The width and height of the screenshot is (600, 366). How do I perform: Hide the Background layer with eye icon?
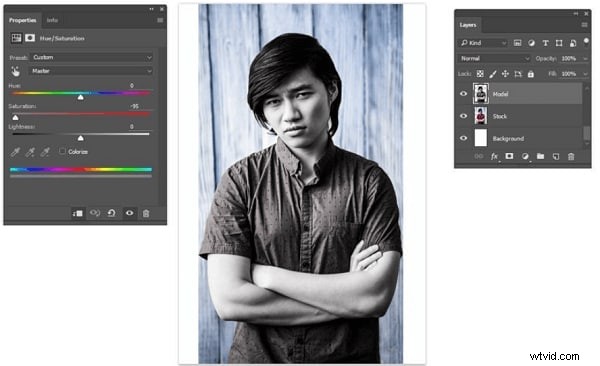tap(463, 138)
